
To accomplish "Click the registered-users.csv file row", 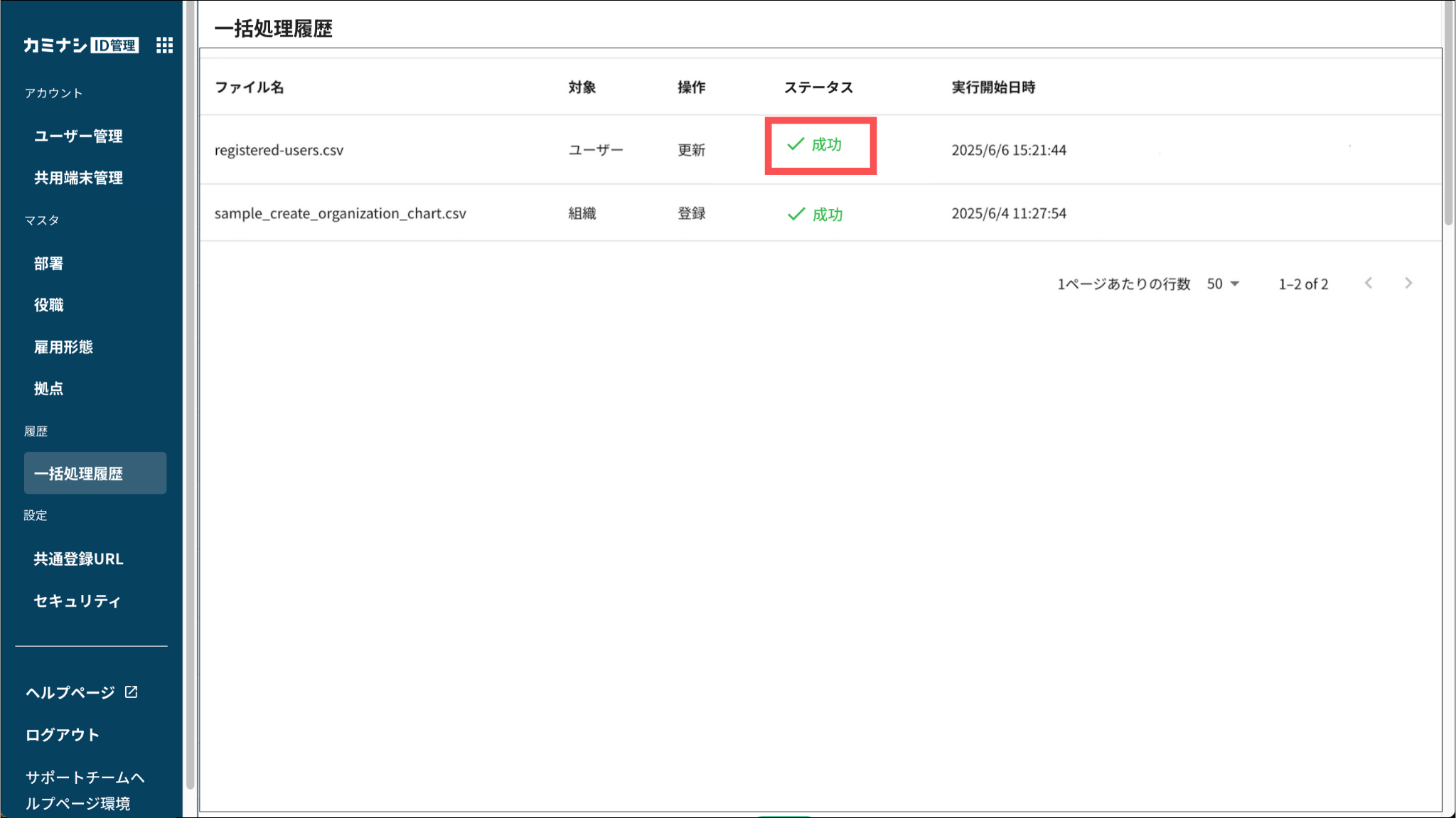I will click(279, 150).
